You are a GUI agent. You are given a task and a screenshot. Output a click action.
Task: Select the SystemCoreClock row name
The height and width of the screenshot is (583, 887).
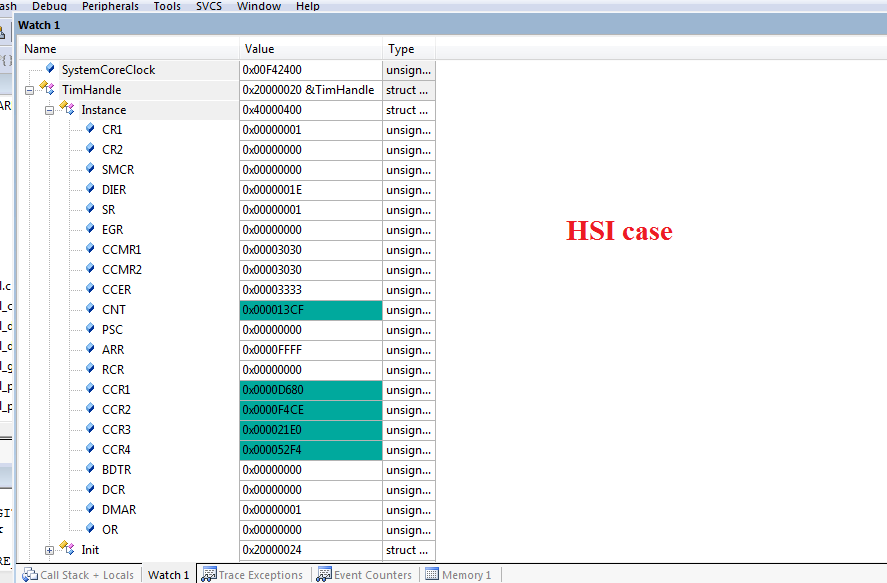pyautogui.click(x=109, y=70)
